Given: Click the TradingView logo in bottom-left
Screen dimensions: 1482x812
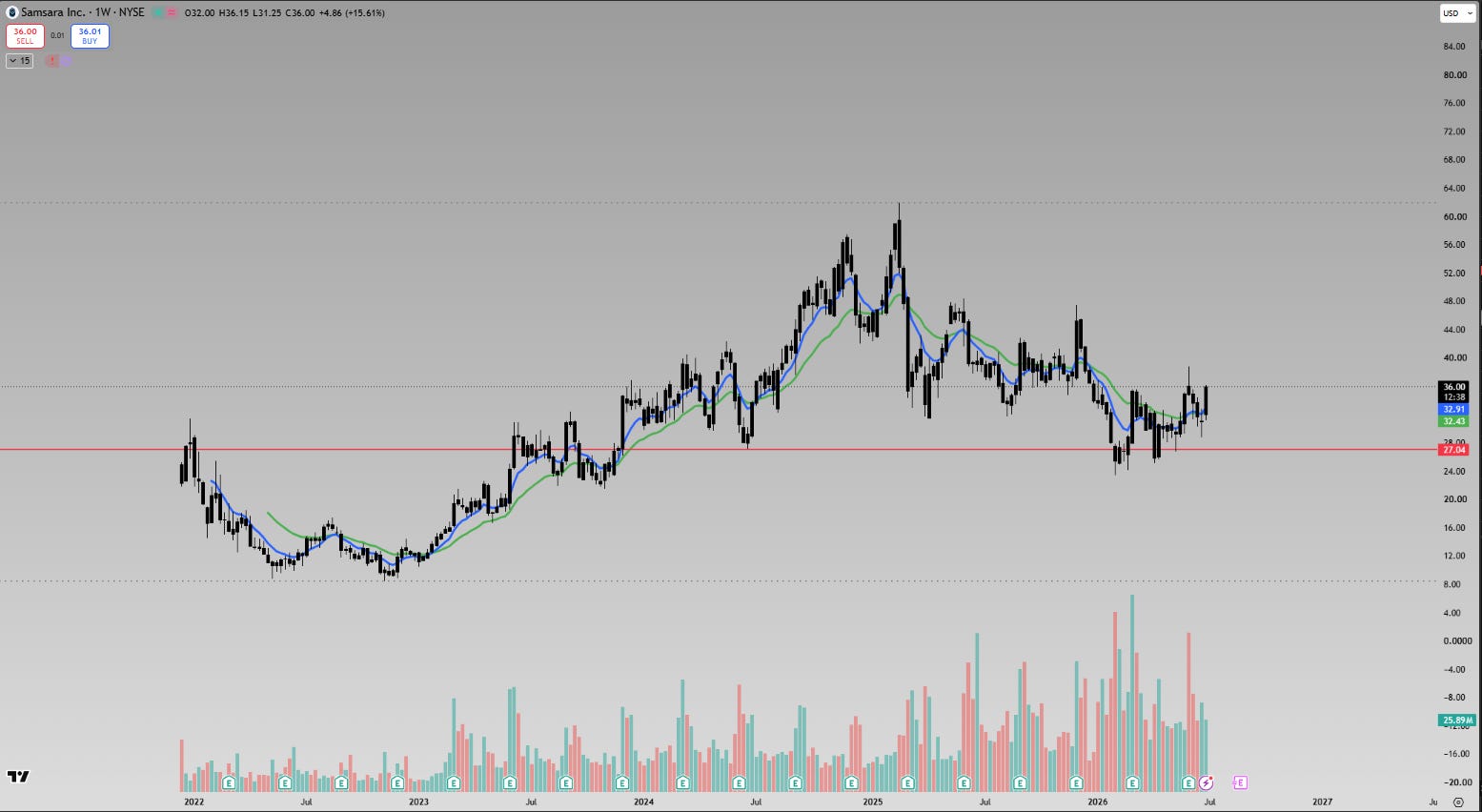Looking at the screenshot, I should pyautogui.click(x=18, y=777).
